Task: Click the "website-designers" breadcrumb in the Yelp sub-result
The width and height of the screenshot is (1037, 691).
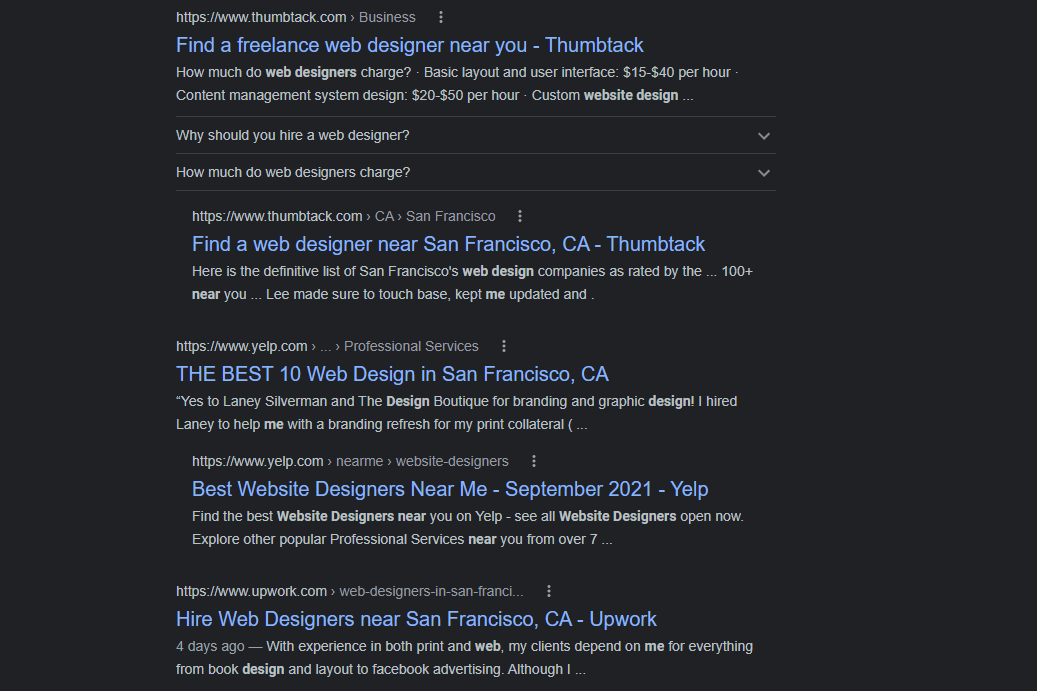Action: [x=452, y=461]
